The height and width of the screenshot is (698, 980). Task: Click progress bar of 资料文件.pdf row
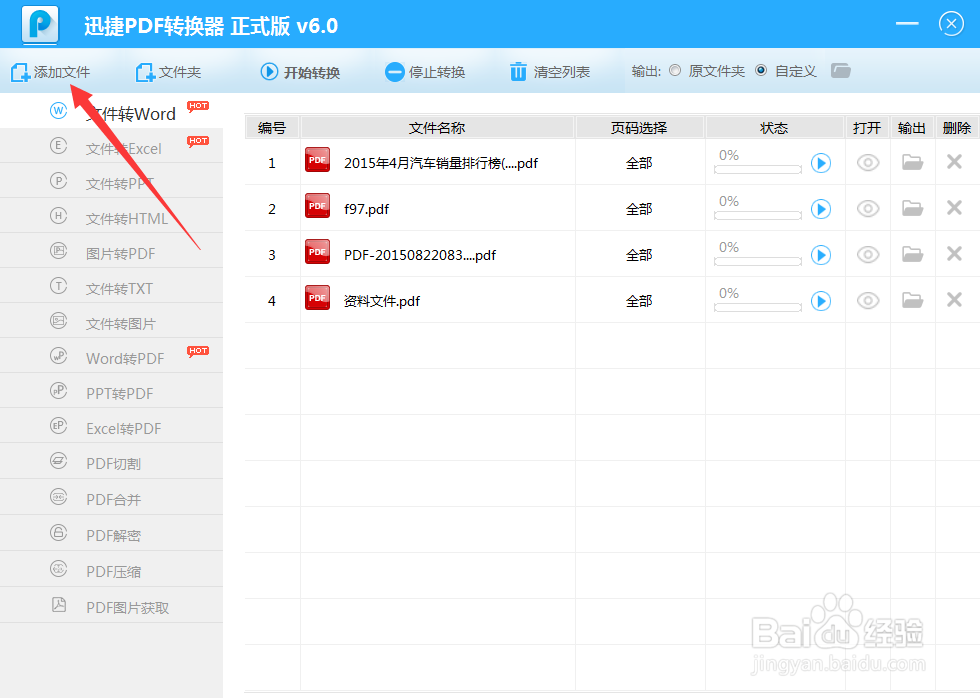[x=758, y=307]
